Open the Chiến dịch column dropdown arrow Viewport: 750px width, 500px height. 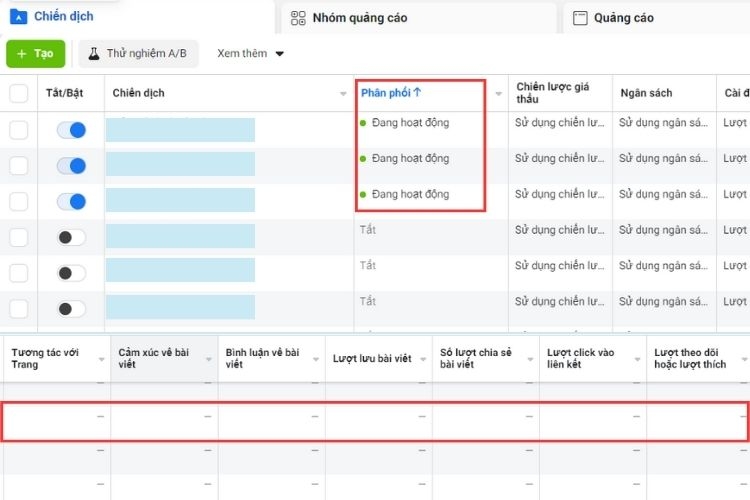point(343,94)
